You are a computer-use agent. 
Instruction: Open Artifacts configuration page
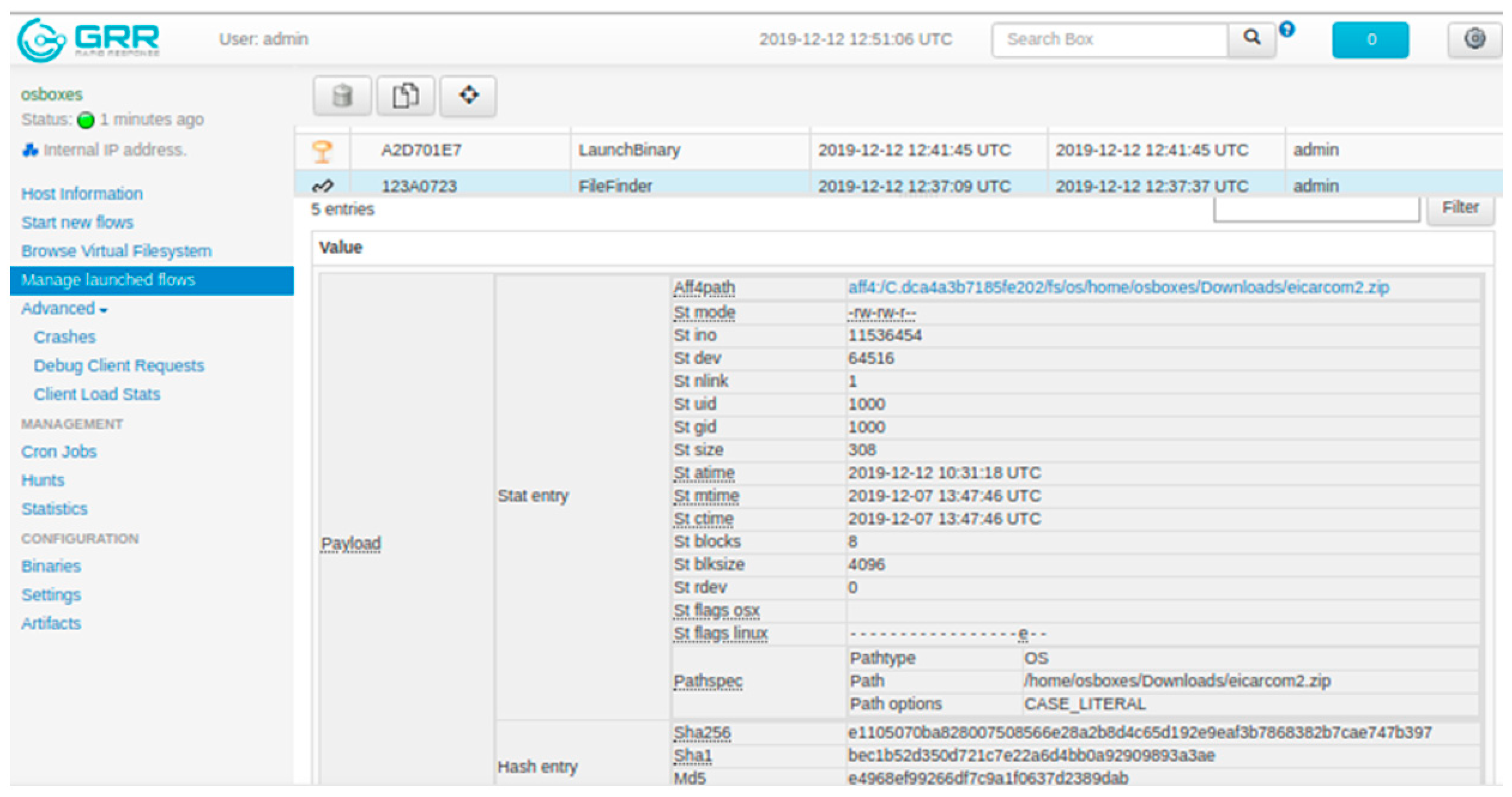coord(51,624)
